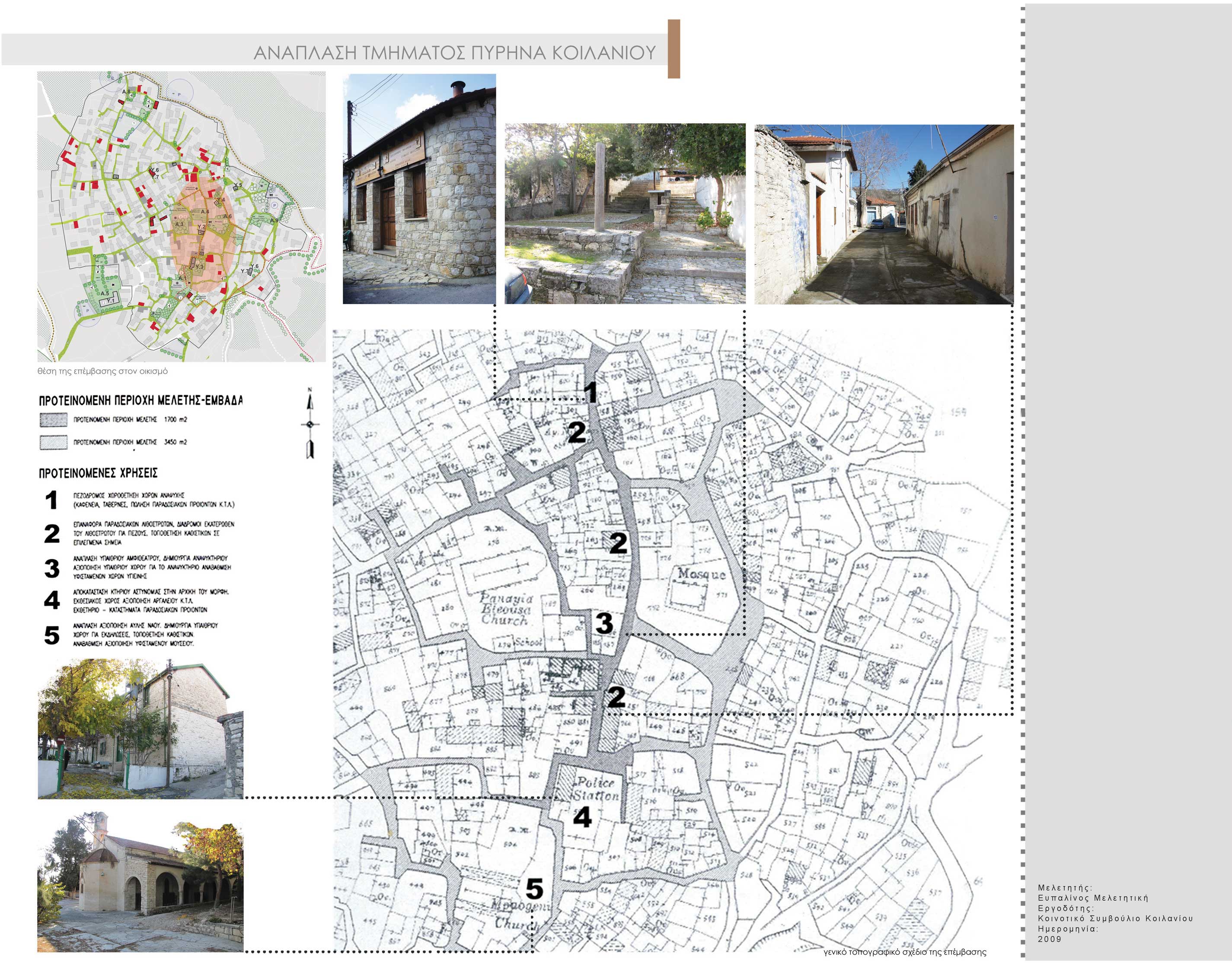Click the light 3450 m2 legend swatch

coord(54,442)
